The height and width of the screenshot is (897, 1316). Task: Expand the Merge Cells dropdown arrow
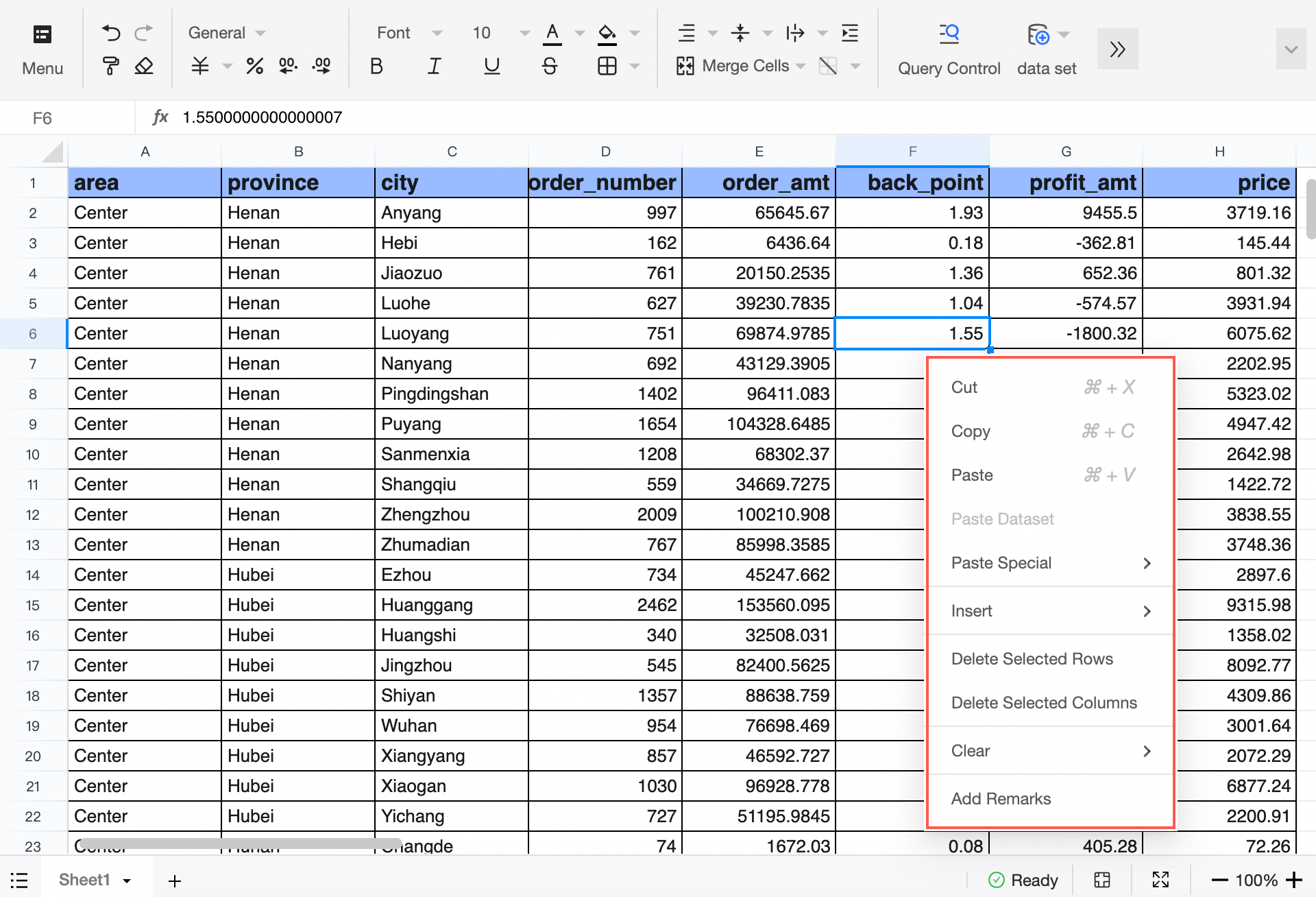801,66
